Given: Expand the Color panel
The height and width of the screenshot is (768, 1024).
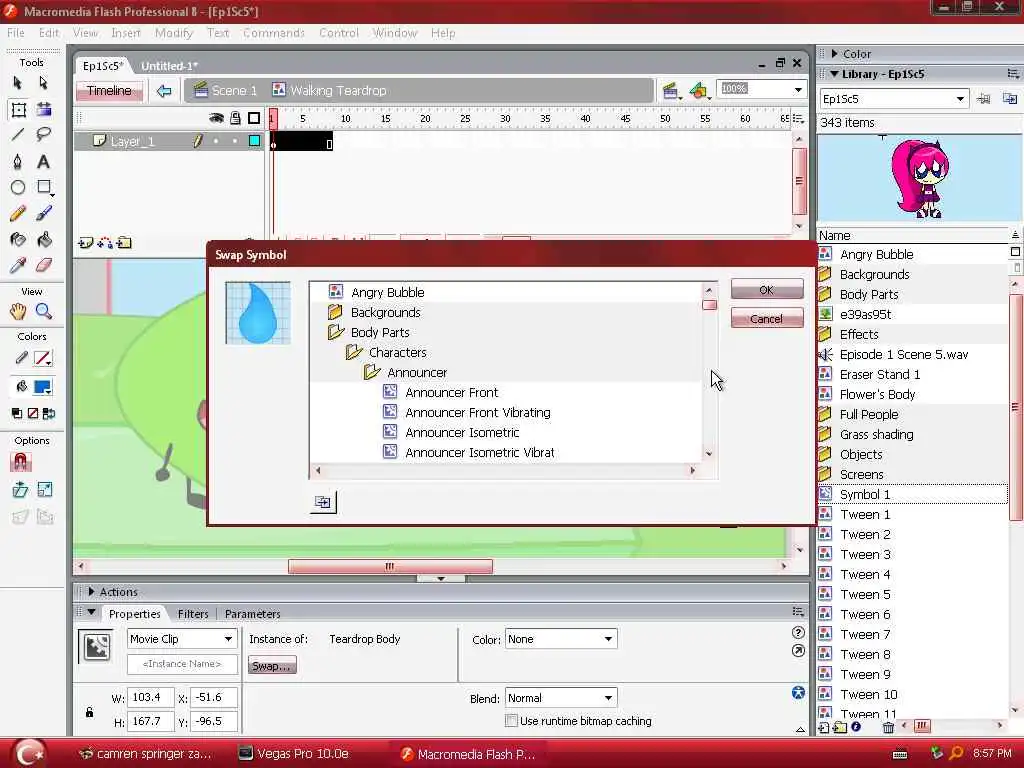Looking at the screenshot, I should 834,54.
